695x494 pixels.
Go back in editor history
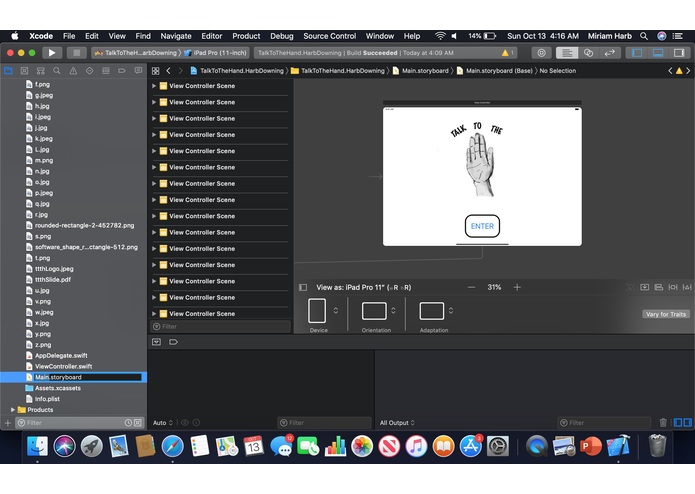click(168, 71)
